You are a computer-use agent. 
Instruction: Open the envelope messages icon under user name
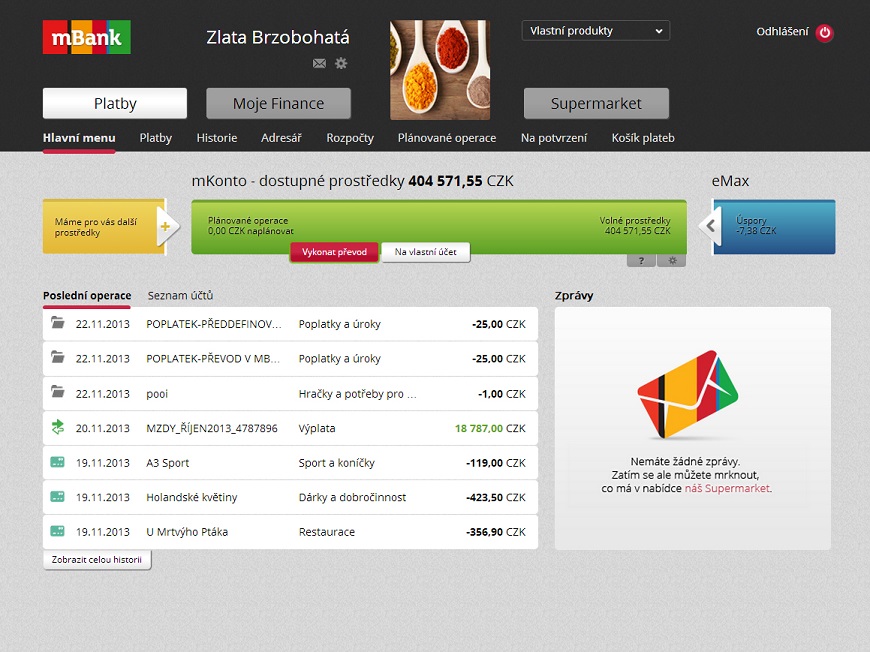pos(319,63)
